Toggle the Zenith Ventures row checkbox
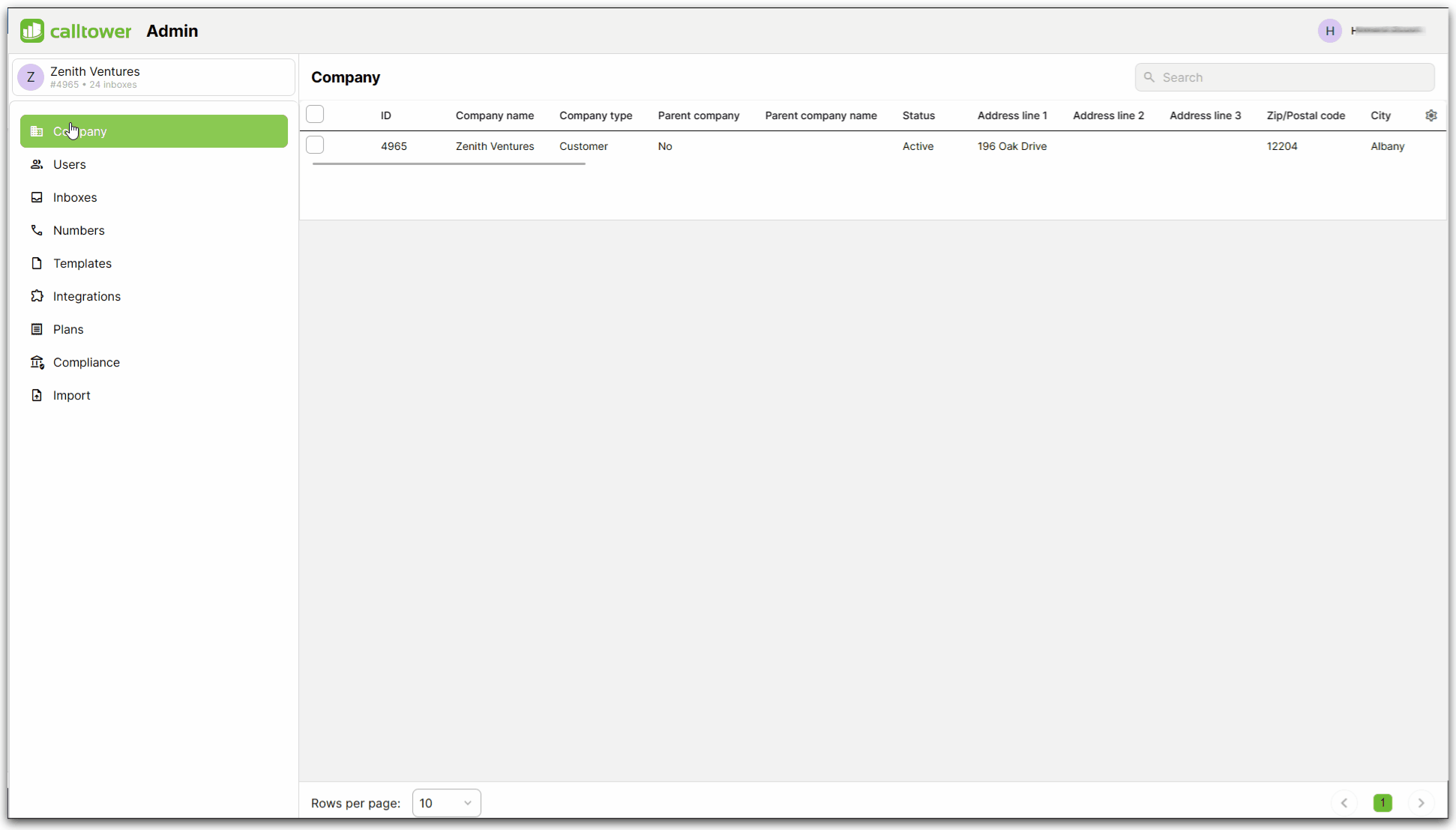 click(315, 146)
